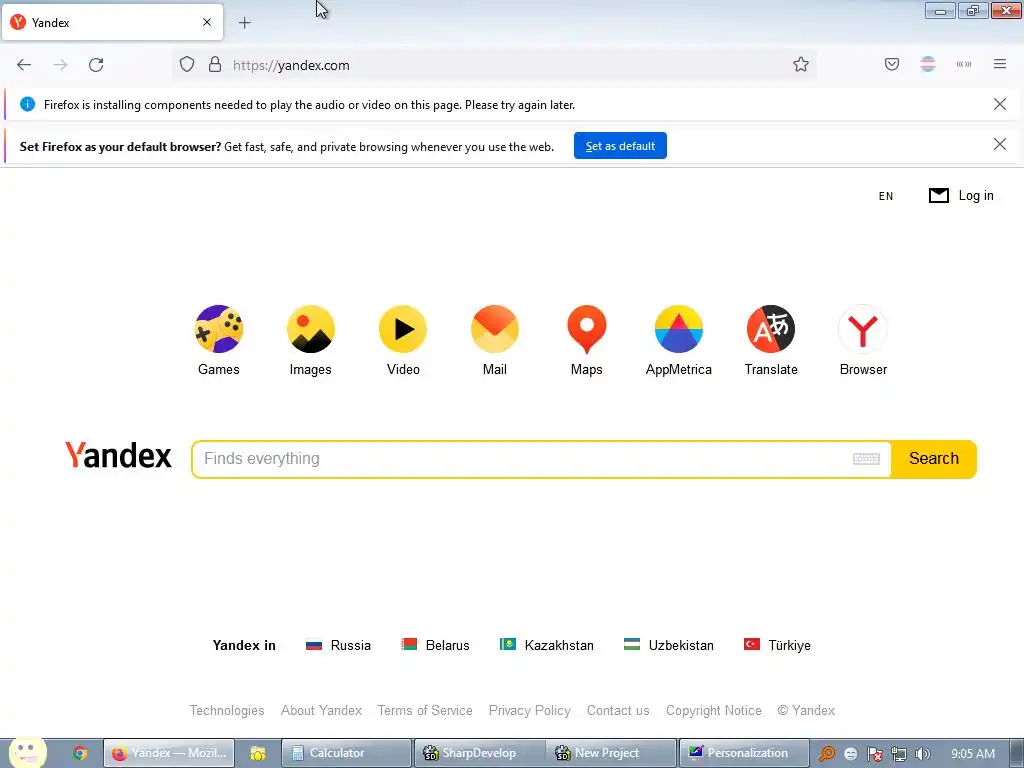
Task: Dismiss the audio components notification
Action: [x=1000, y=104]
